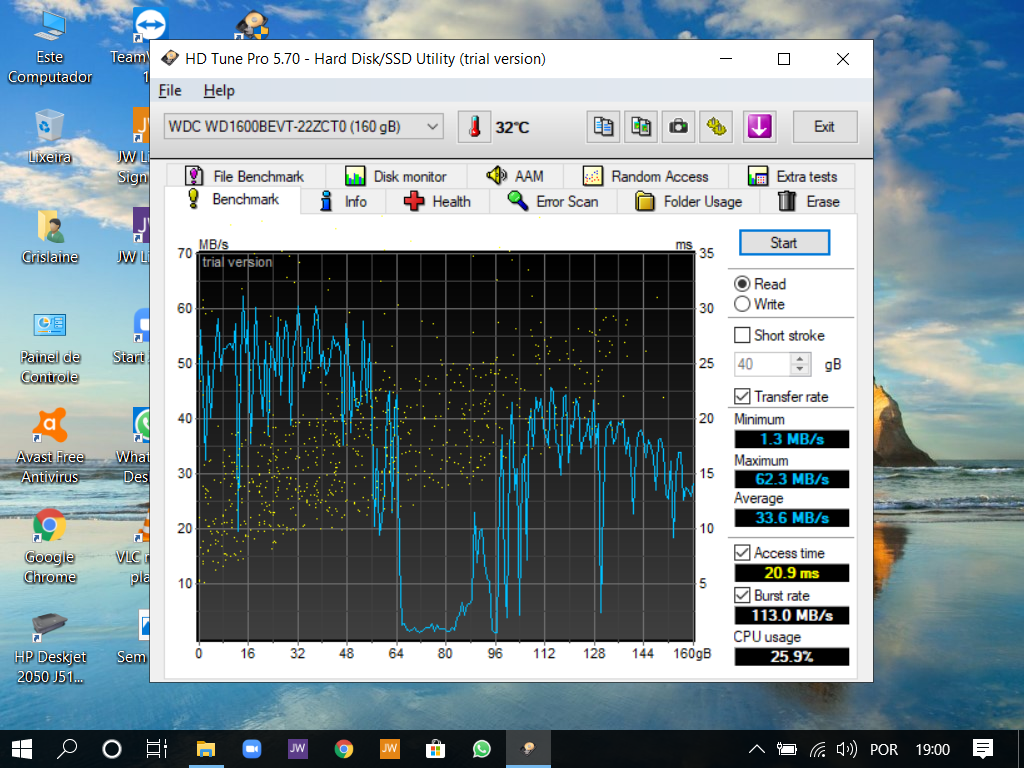1024x768 pixels.
Task: Select the Benchmark tab
Action: [233, 199]
